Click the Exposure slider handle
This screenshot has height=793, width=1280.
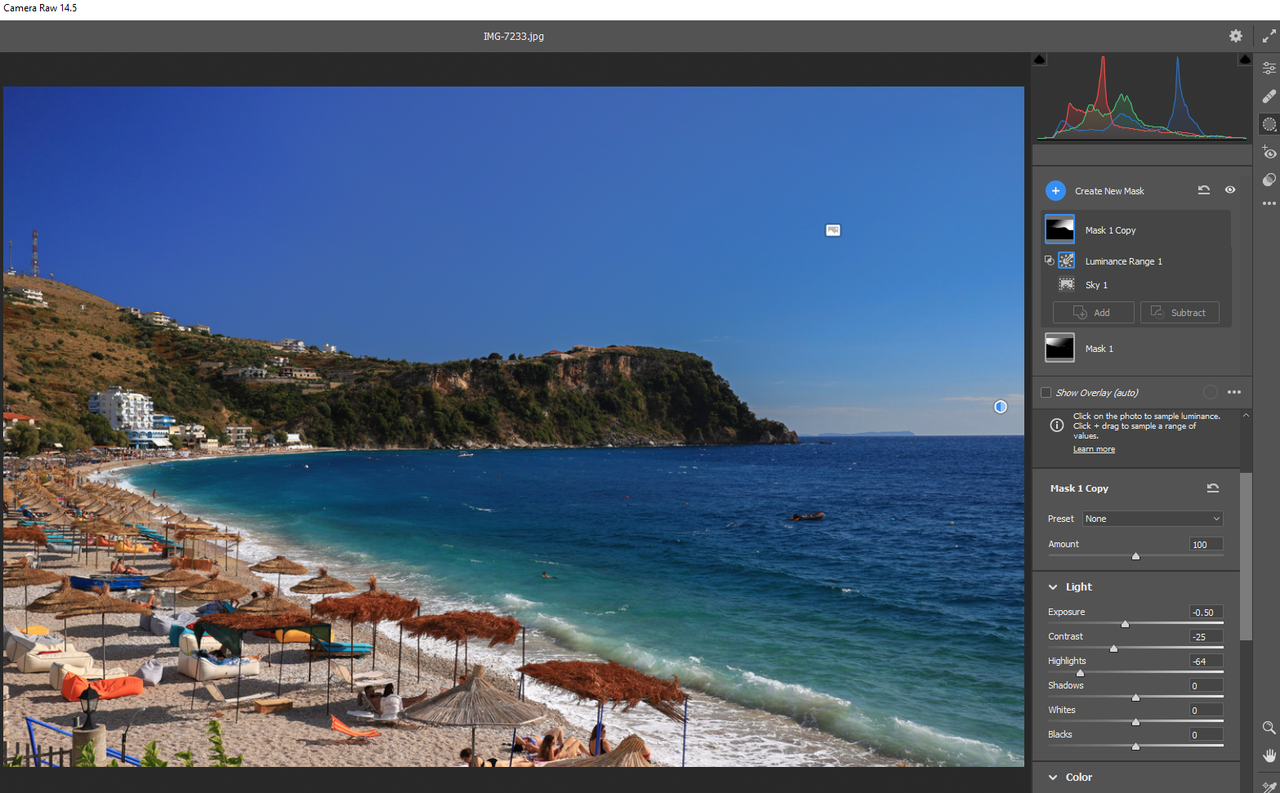pos(1125,624)
